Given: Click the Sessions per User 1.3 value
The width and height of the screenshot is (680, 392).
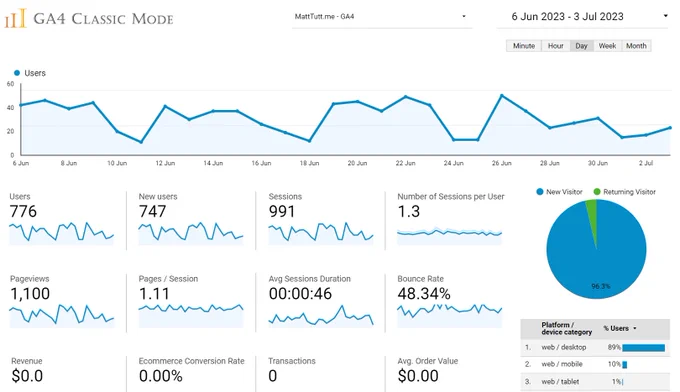Looking at the screenshot, I should point(409,212).
